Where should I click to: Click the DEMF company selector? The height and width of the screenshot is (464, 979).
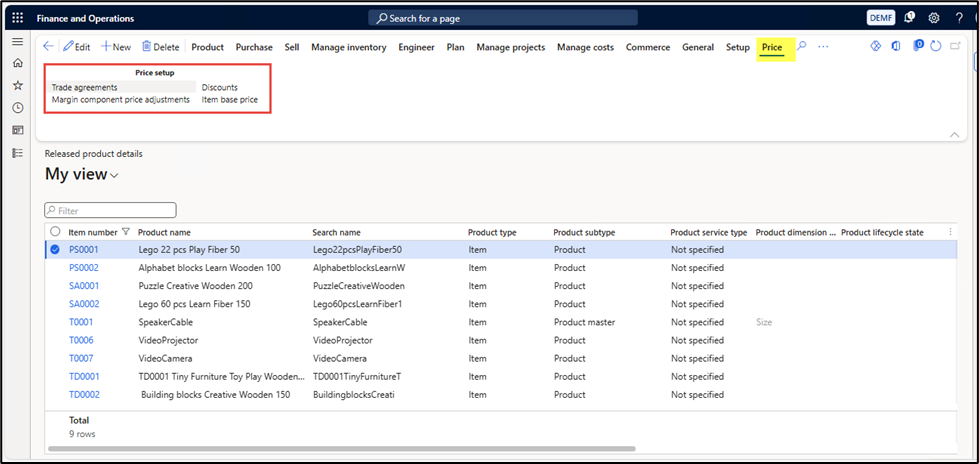click(880, 18)
